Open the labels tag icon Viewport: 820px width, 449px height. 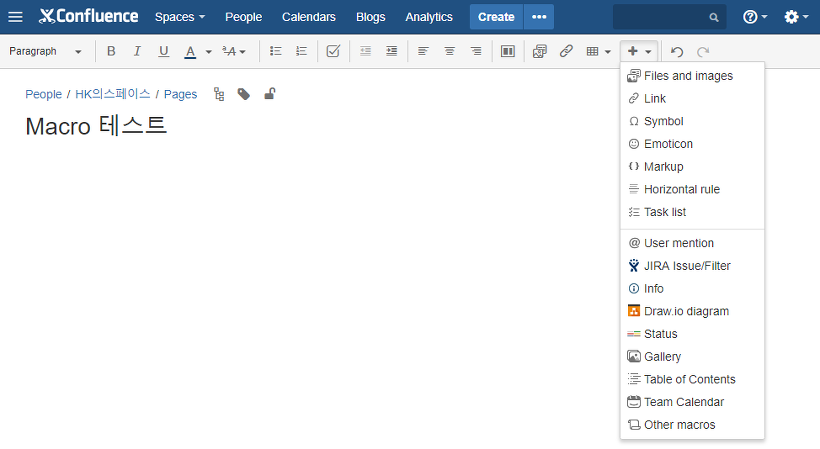(x=244, y=94)
